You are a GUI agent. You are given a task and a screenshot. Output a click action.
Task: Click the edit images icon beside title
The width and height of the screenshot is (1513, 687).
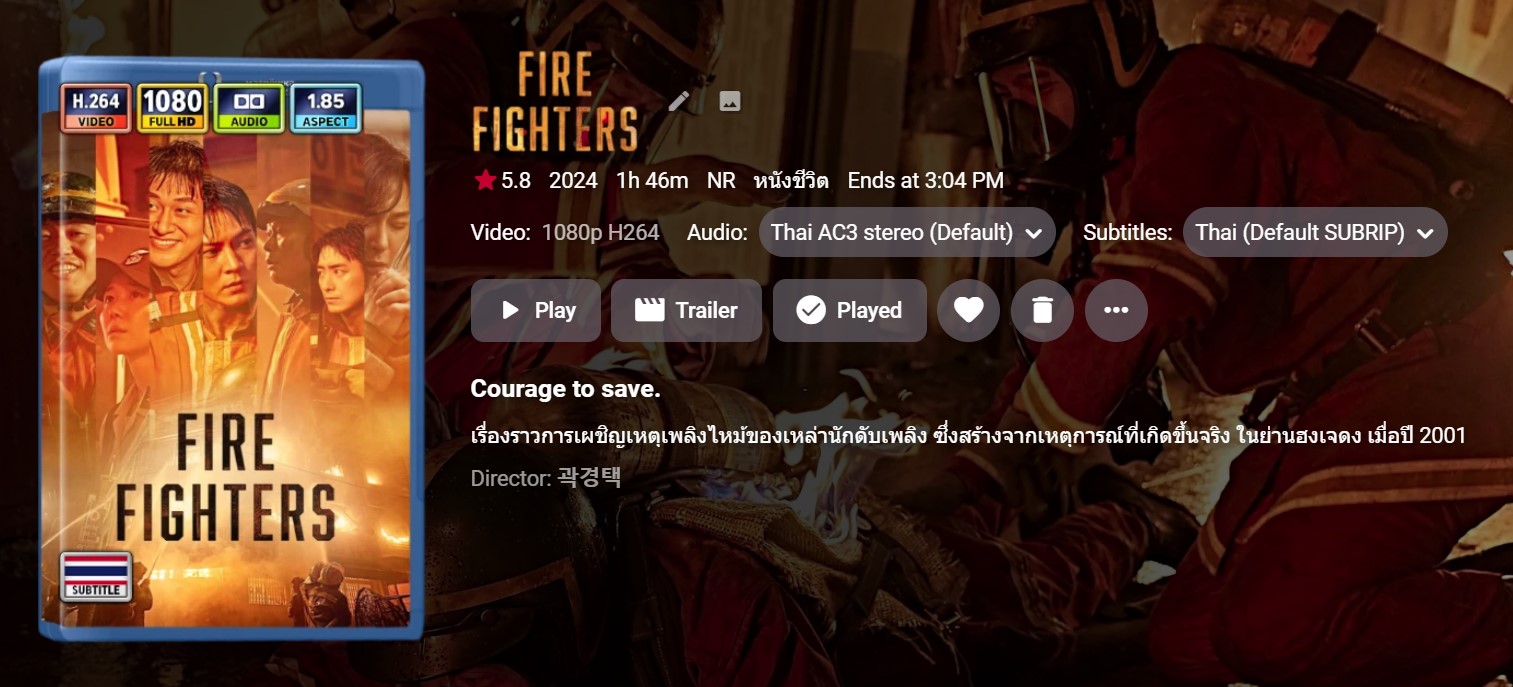tap(730, 101)
